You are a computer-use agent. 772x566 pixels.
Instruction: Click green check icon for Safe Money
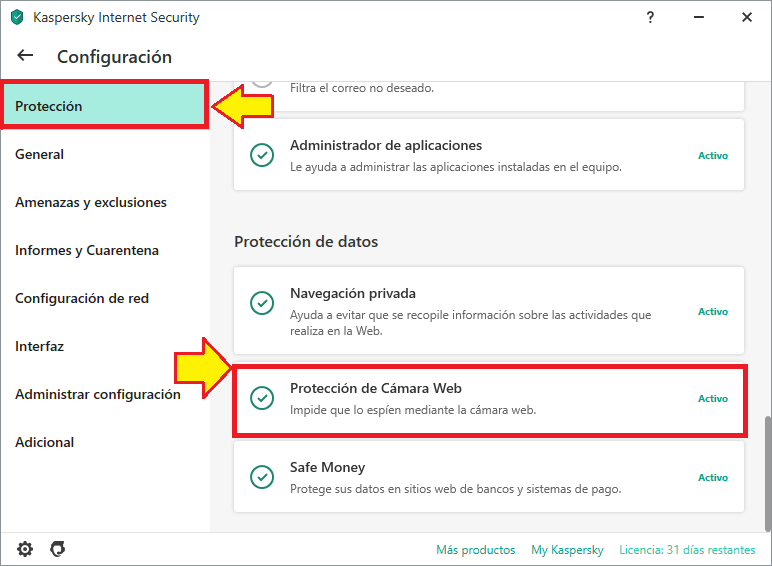click(x=261, y=477)
